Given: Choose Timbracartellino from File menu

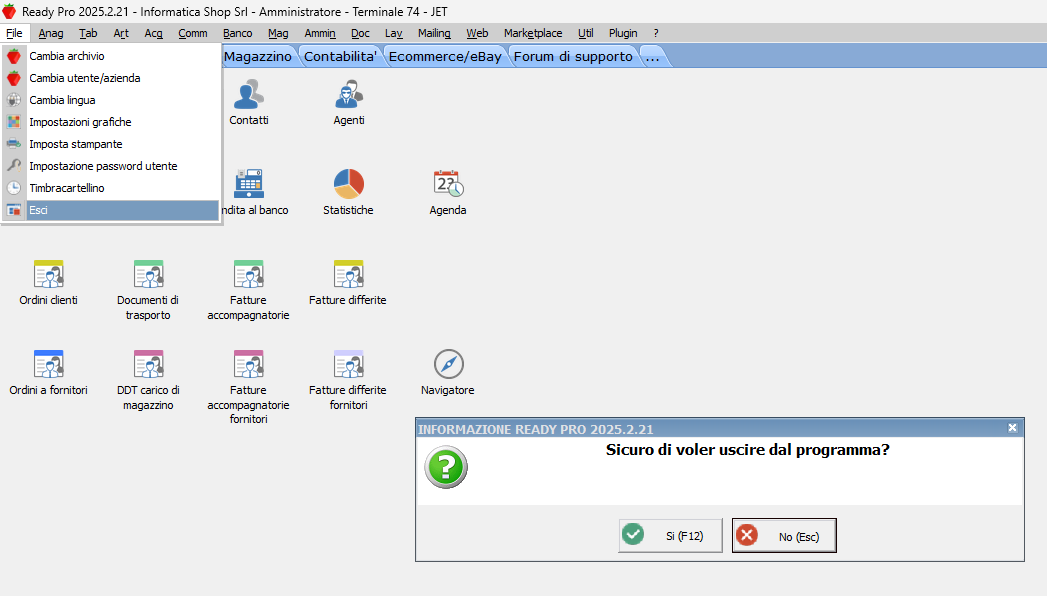Looking at the screenshot, I should click(x=111, y=188).
